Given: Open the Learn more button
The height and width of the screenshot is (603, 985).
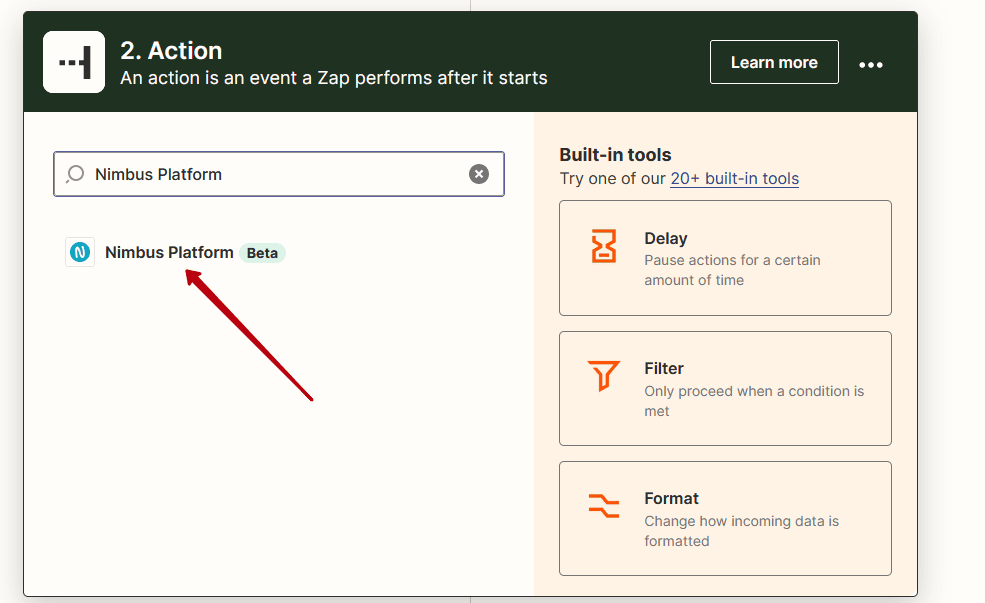Looking at the screenshot, I should [x=774, y=62].
